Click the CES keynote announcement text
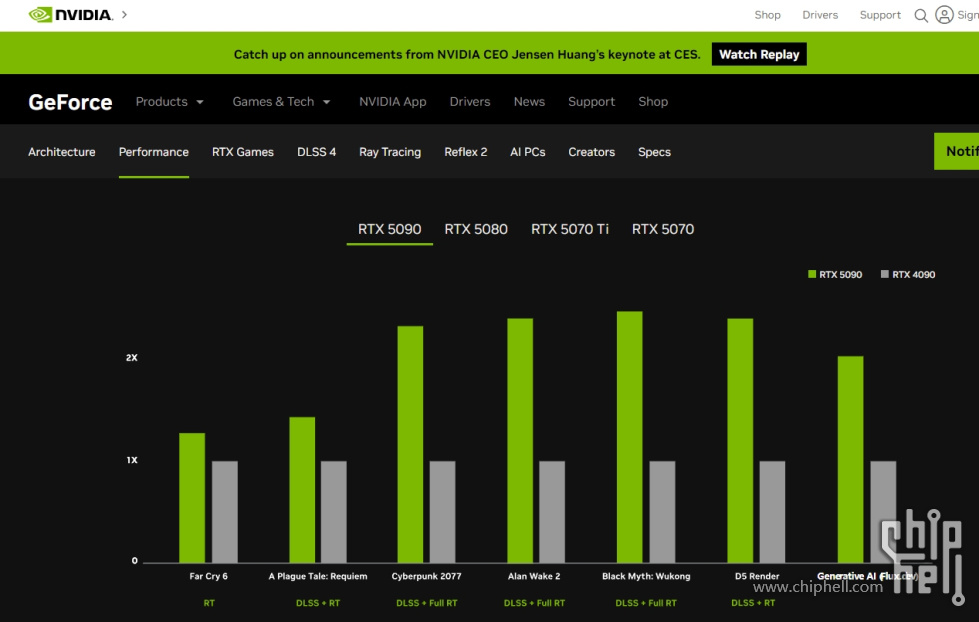Image resolution: width=979 pixels, height=622 pixels. [467, 54]
